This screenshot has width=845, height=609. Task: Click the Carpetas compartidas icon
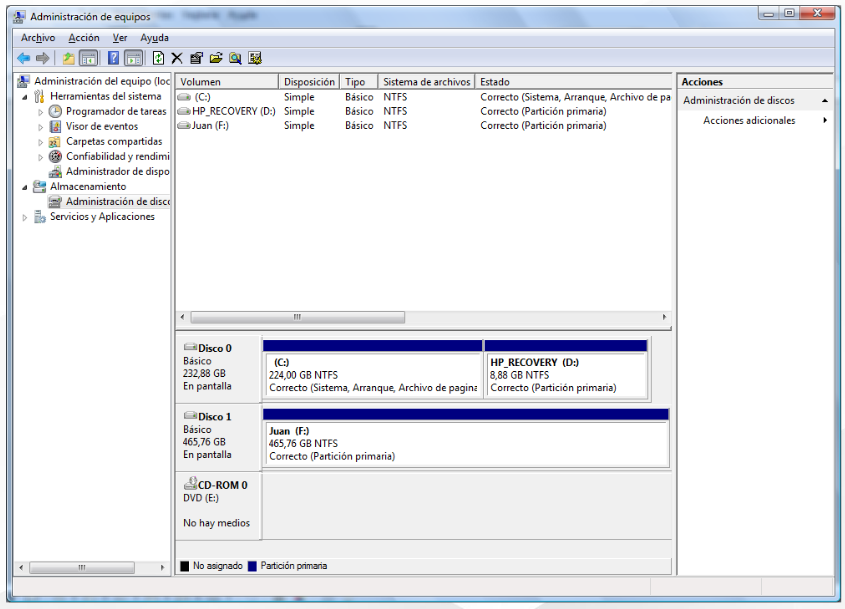coord(54,142)
